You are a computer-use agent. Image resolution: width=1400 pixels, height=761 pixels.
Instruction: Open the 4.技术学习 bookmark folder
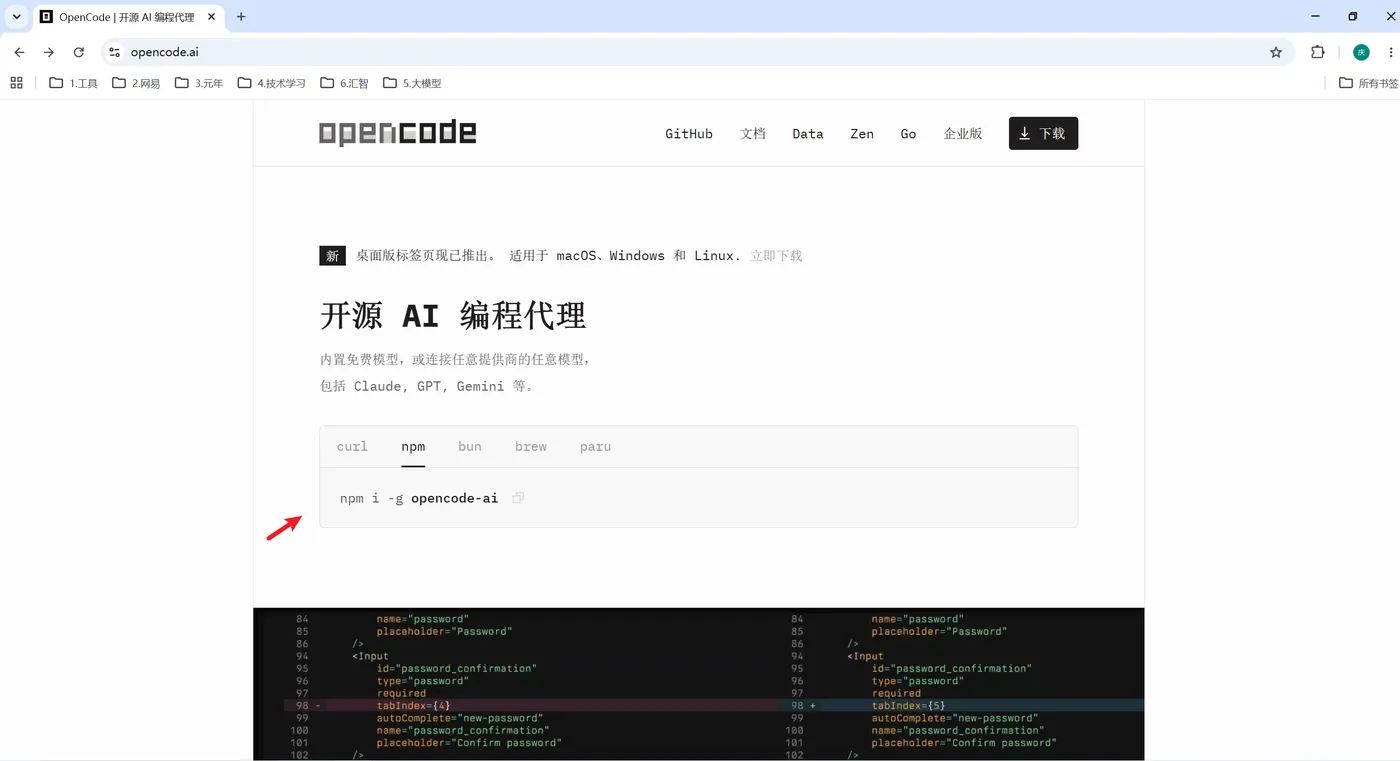point(272,83)
